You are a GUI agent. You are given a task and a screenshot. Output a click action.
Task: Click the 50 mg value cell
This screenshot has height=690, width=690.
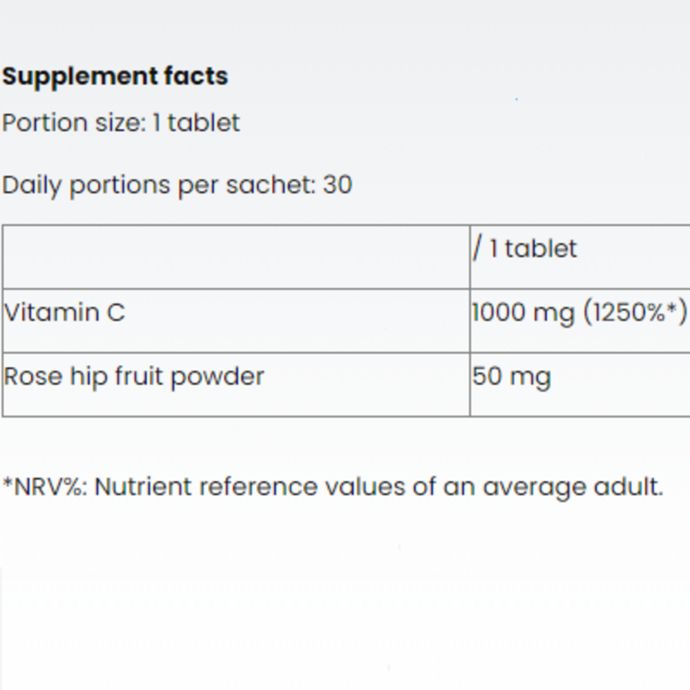580,384
